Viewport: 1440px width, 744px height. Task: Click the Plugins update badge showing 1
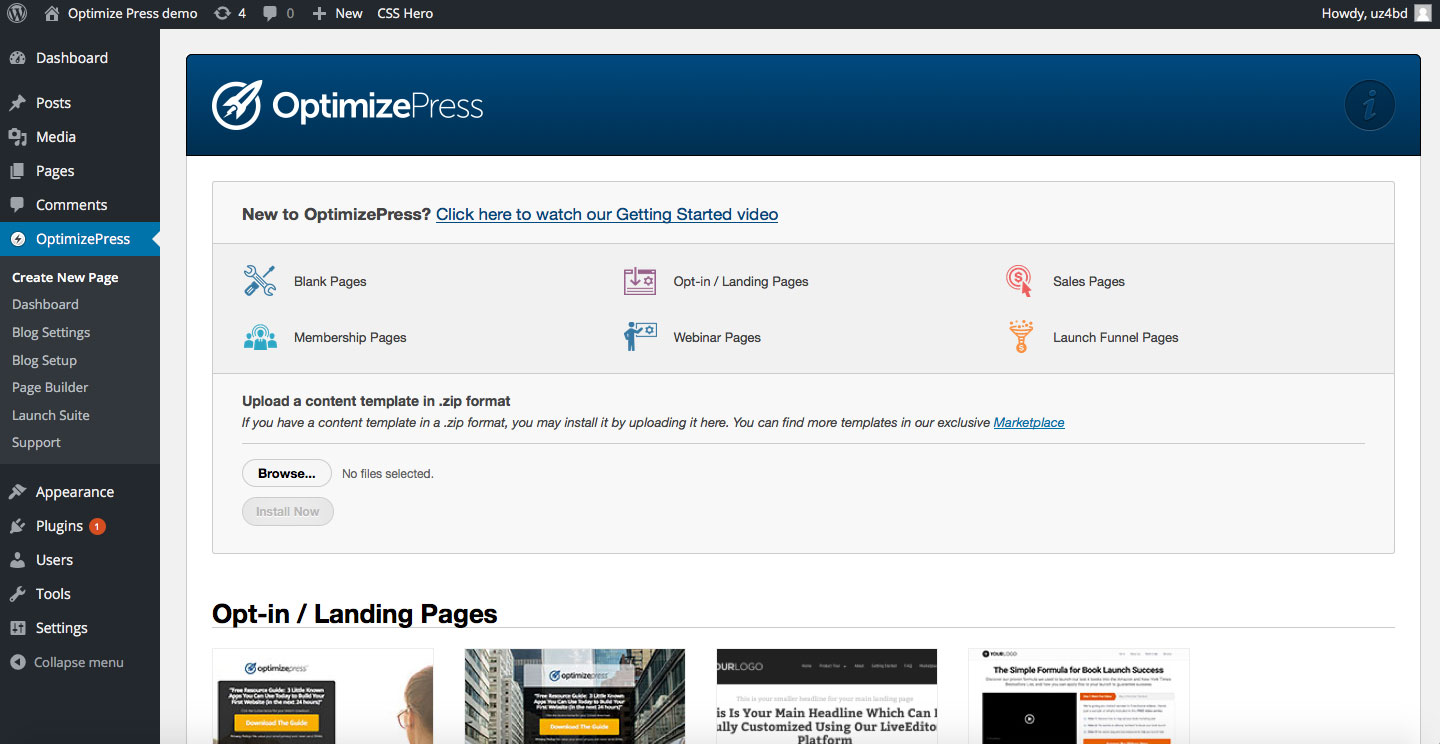tap(97, 526)
